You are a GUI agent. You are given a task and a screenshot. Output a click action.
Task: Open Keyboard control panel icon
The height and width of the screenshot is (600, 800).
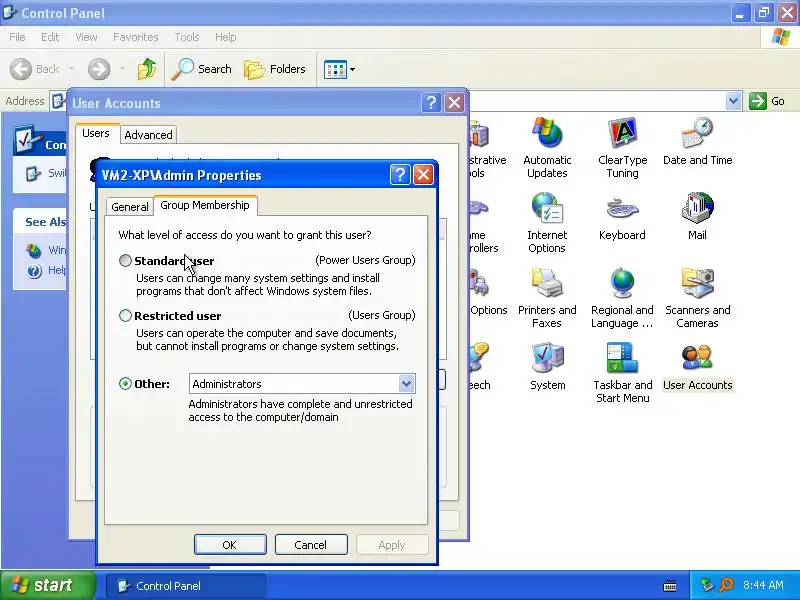(622, 217)
